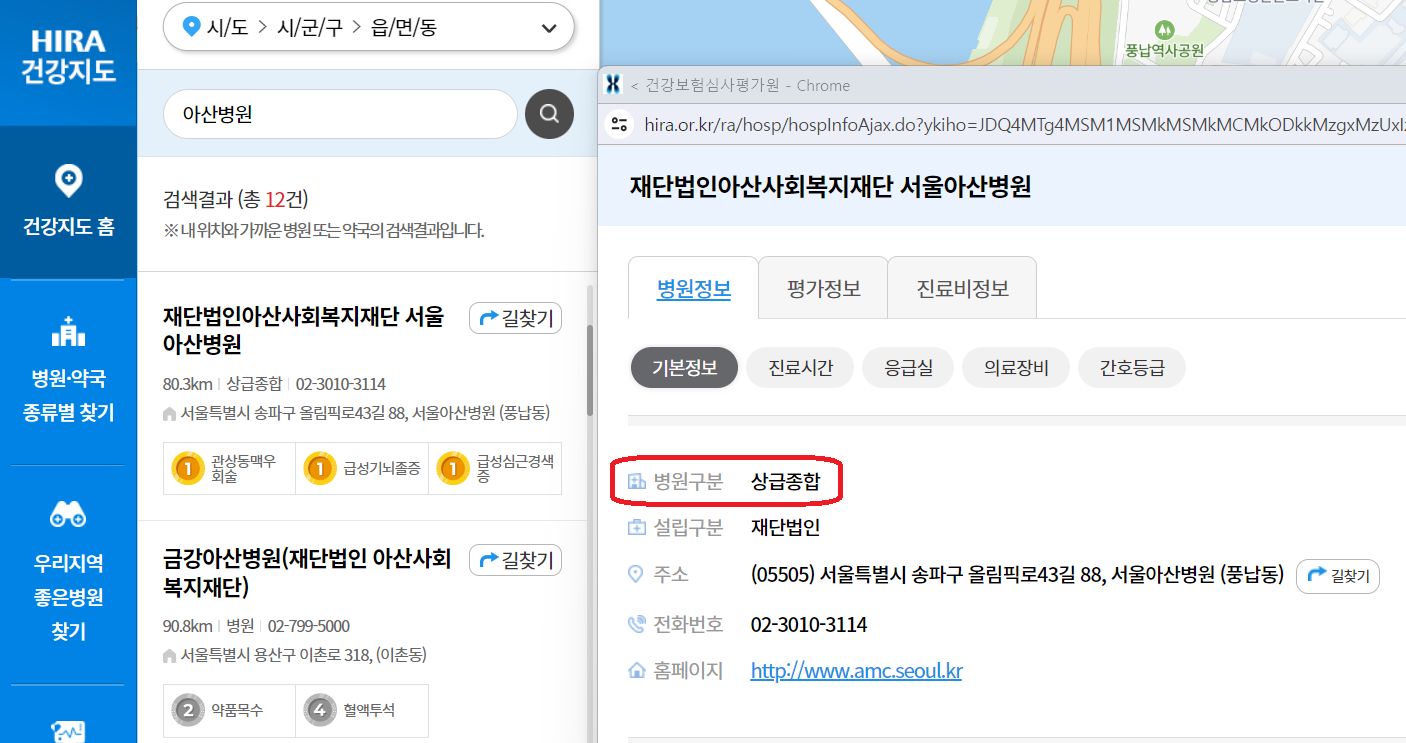Viewport: 1406px width, 743px height.
Task: Select the 의료장비 pill button
Action: (x=1016, y=368)
